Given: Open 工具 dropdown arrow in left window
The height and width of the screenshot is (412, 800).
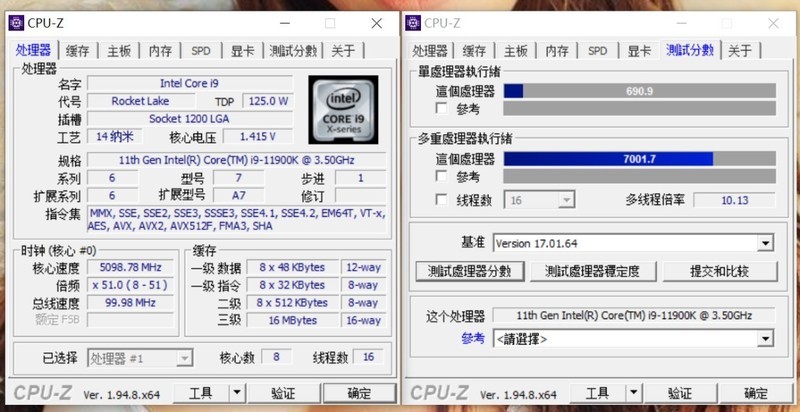Looking at the screenshot, I should tap(236, 393).
